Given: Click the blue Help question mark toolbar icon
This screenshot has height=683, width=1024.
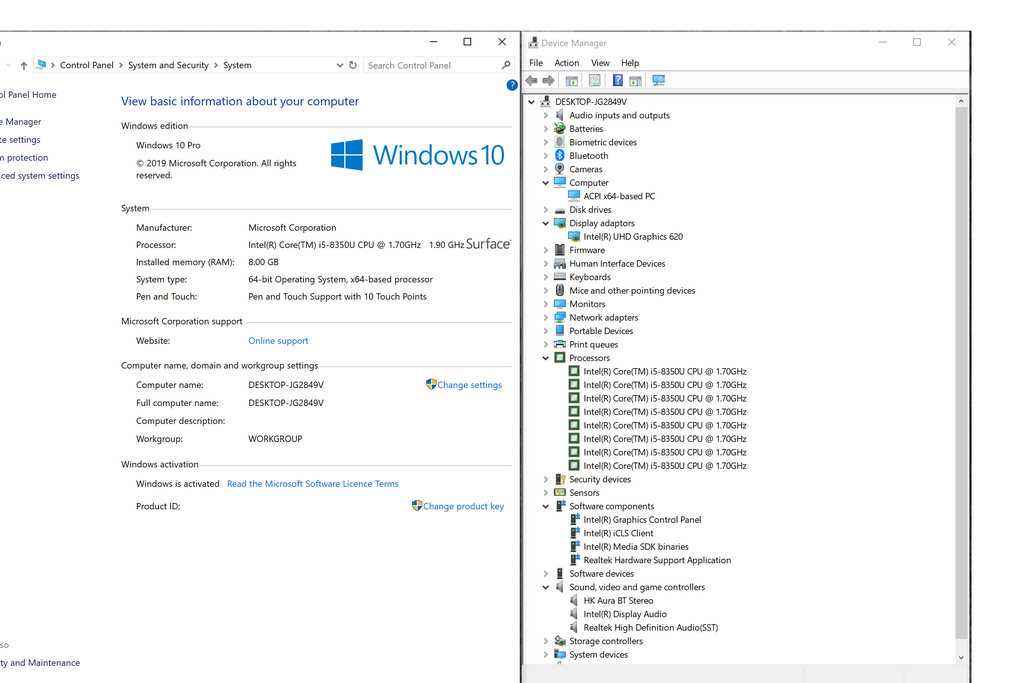Looking at the screenshot, I should (617, 80).
